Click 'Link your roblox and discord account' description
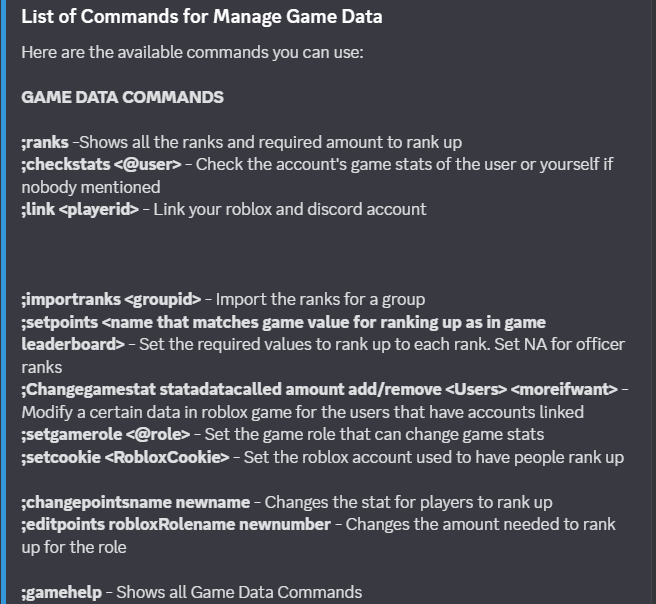656x604 pixels. pos(290,210)
